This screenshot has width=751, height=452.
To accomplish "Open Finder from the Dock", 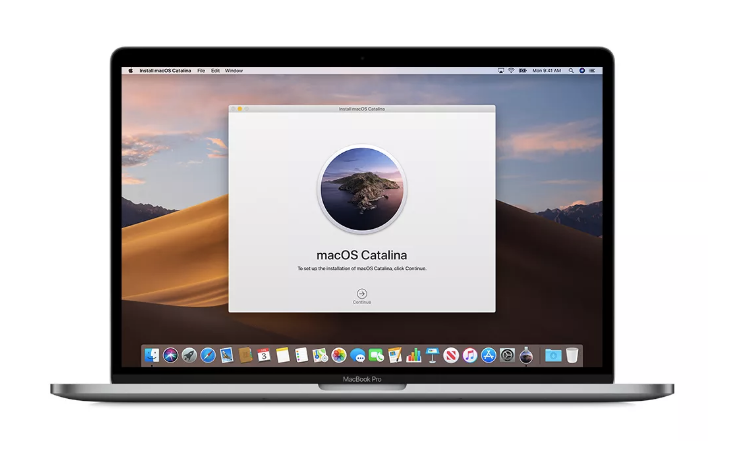I will [x=152, y=355].
